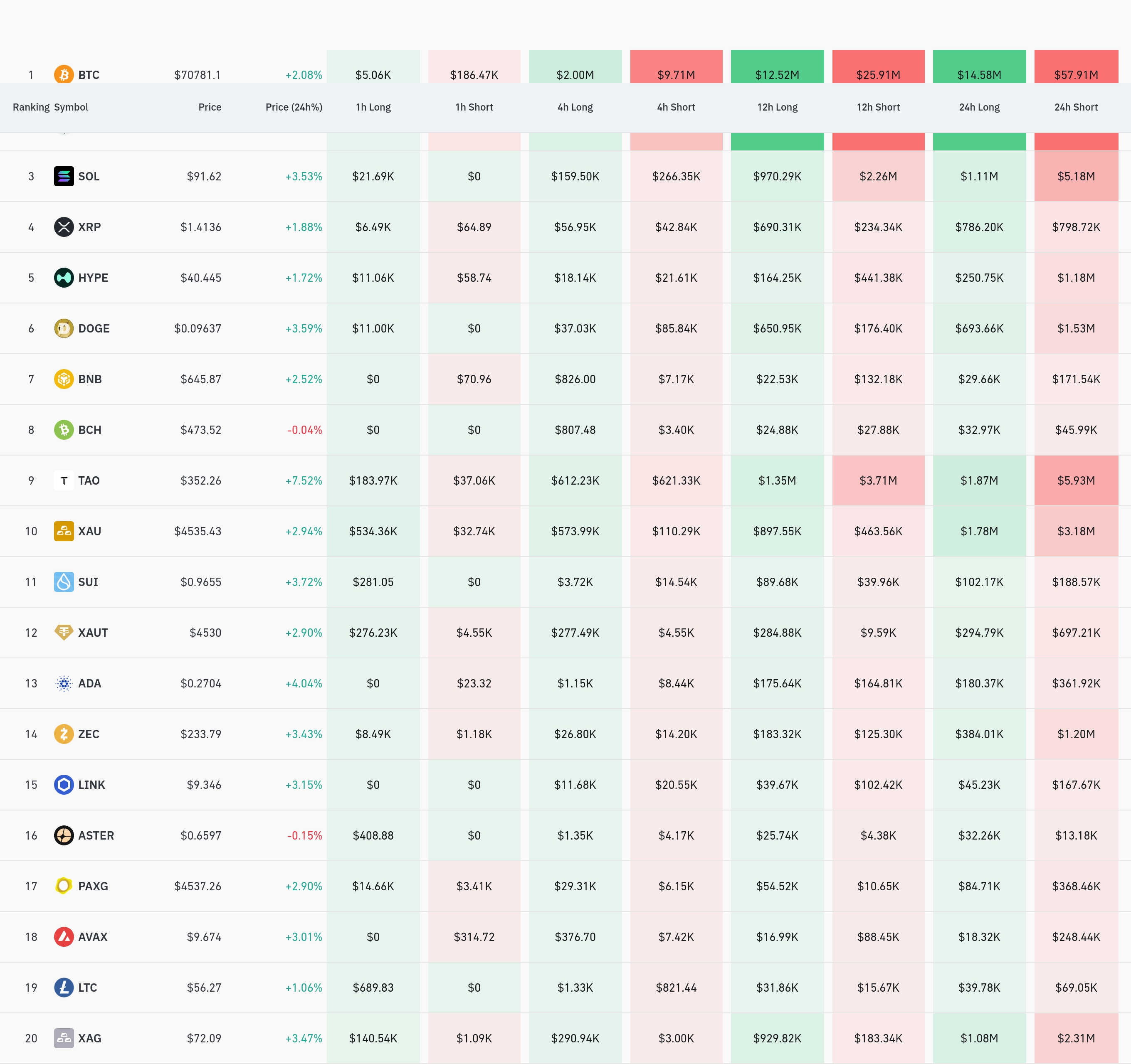Open the TAO symbol link
Image resolution: width=1131 pixels, height=1064 pixels.
(x=89, y=480)
